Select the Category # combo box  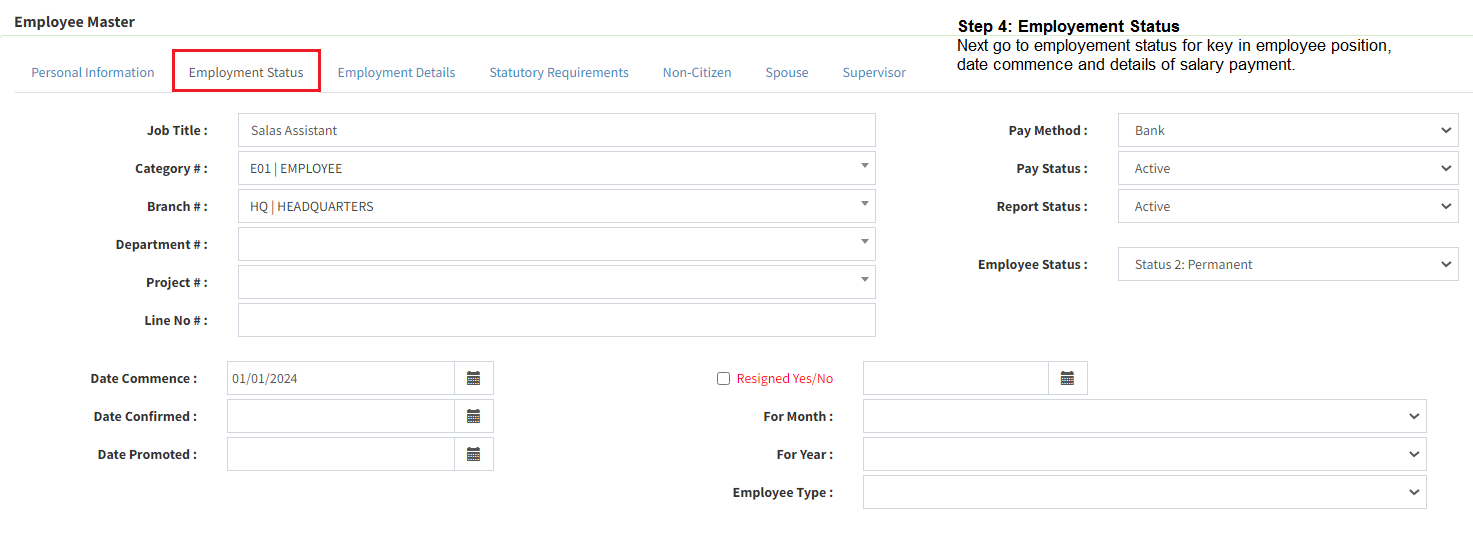tap(556, 168)
